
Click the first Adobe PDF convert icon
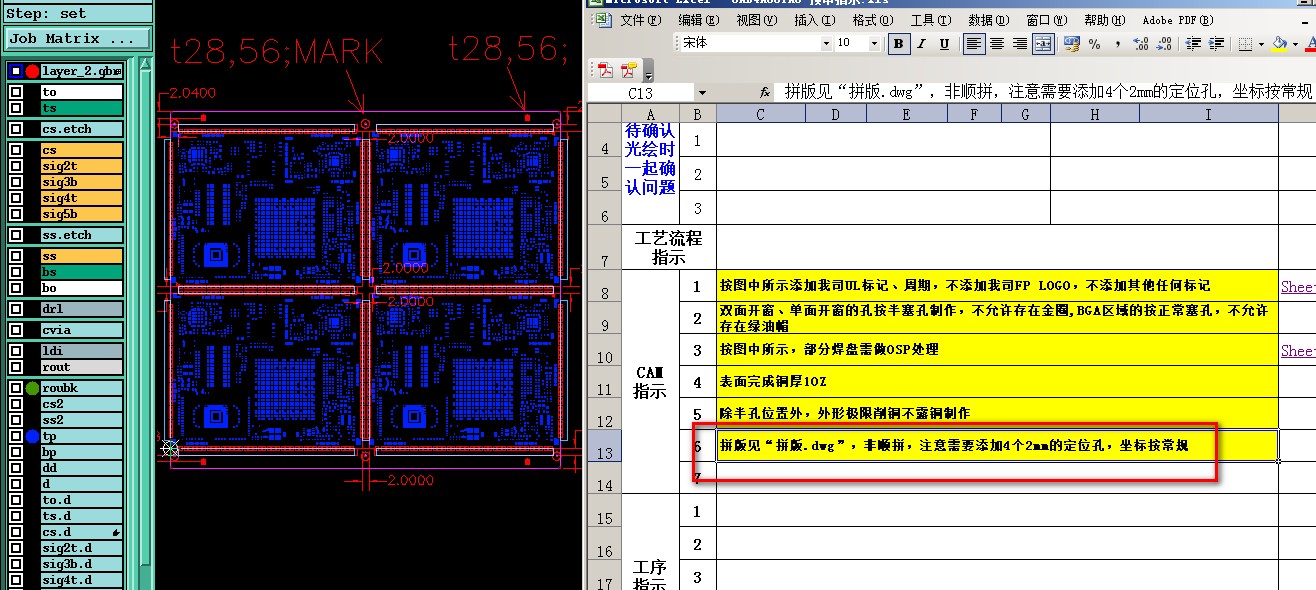coord(605,70)
